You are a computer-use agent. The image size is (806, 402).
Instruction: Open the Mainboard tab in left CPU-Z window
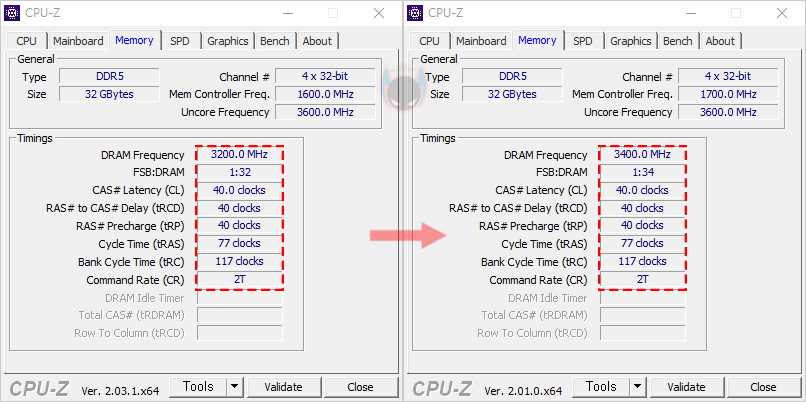pyautogui.click(x=78, y=41)
